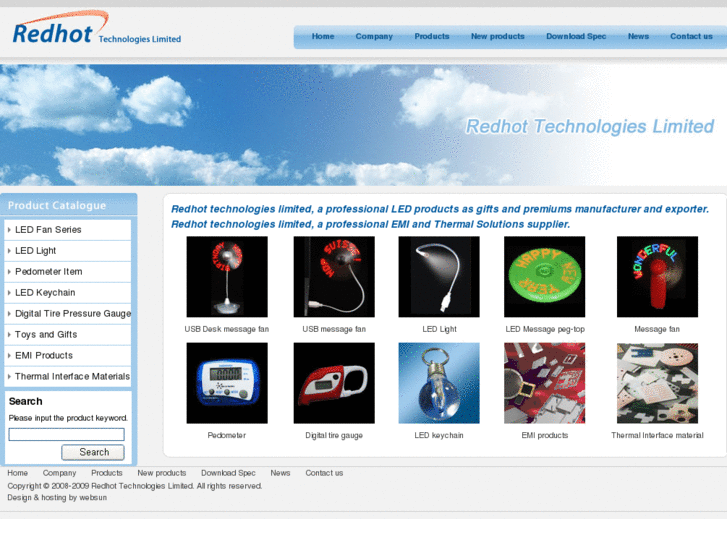This screenshot has width=727, height=545.
Task: Open News in the top navigation bar
Action: (x=638, y=36)
